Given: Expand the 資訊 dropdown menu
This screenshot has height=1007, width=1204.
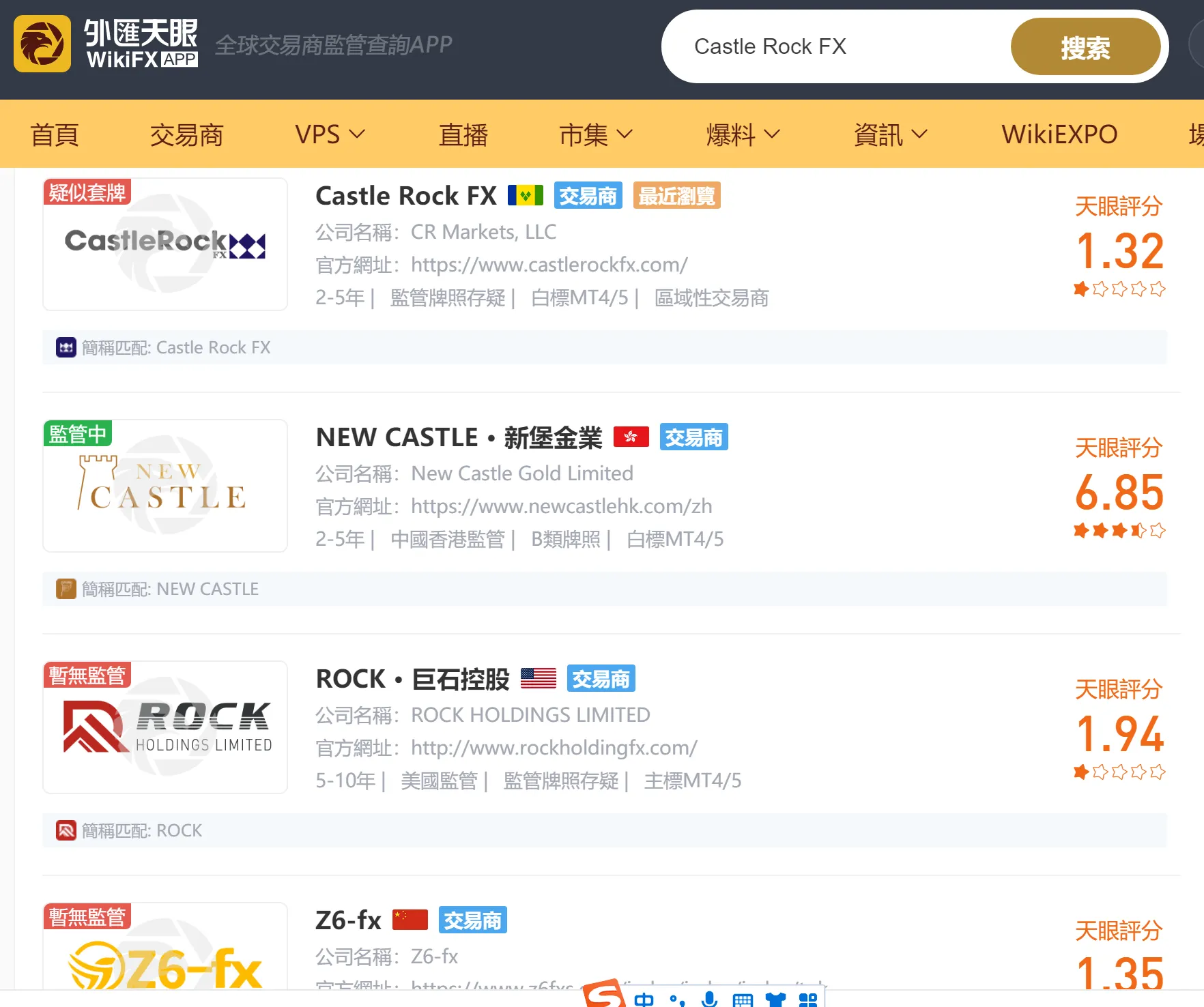Looking at the screenshot, I should 891,134.
